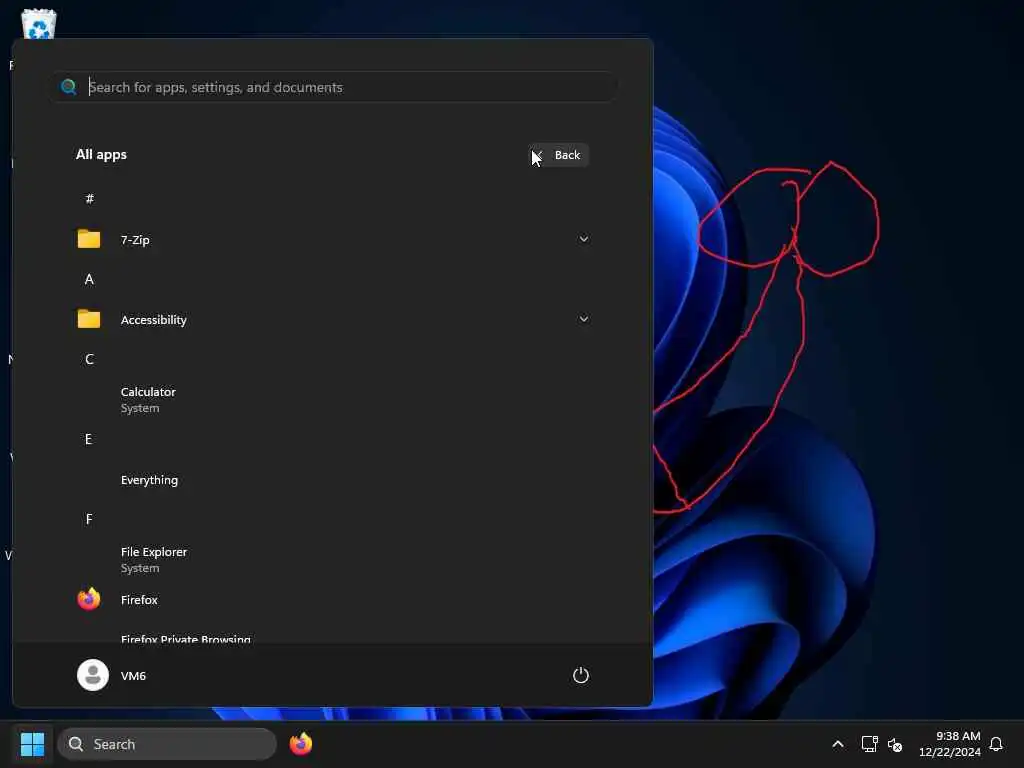Click the 7-Zip folder name
Viewport: 1024px width, 768px height.
pos(135,240)
